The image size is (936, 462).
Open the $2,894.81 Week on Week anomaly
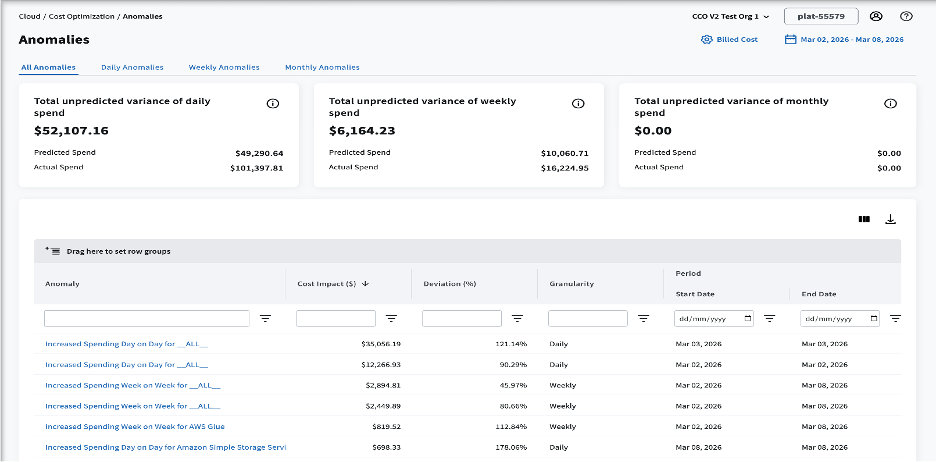pyautogui.click(x=133, y=385)
